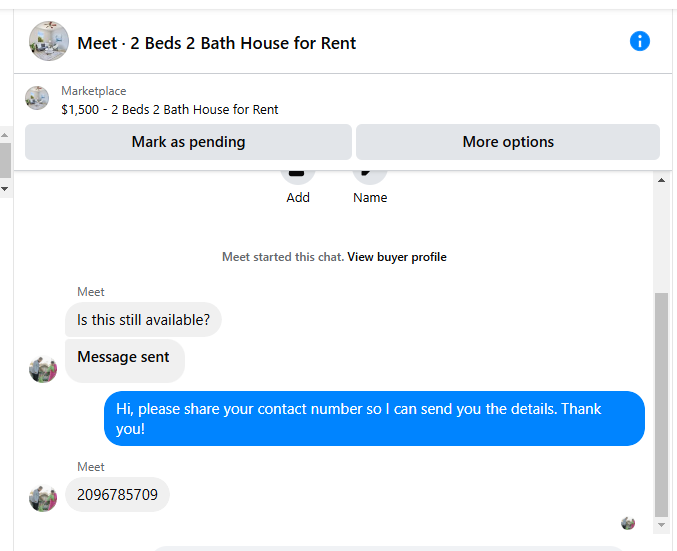This screenshot has height=551, width=677.
Task: Click the listing photo next to Meet title
Action: pos(49,41)
